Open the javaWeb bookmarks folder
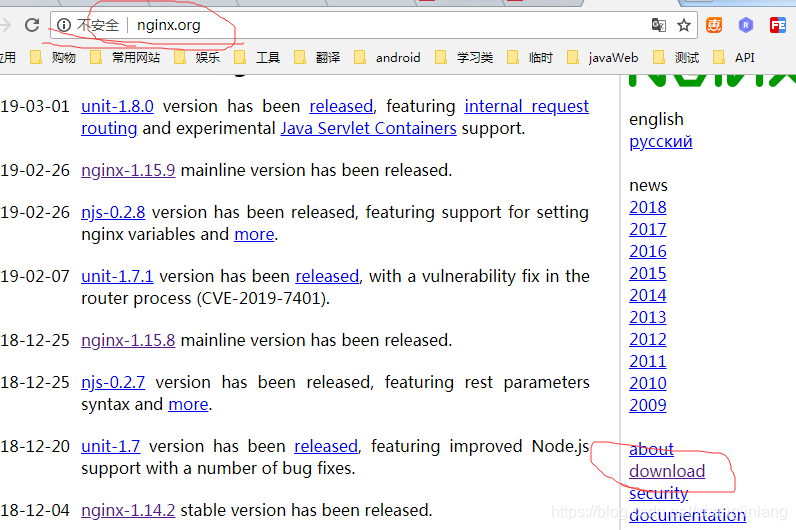 click(603, 57)
